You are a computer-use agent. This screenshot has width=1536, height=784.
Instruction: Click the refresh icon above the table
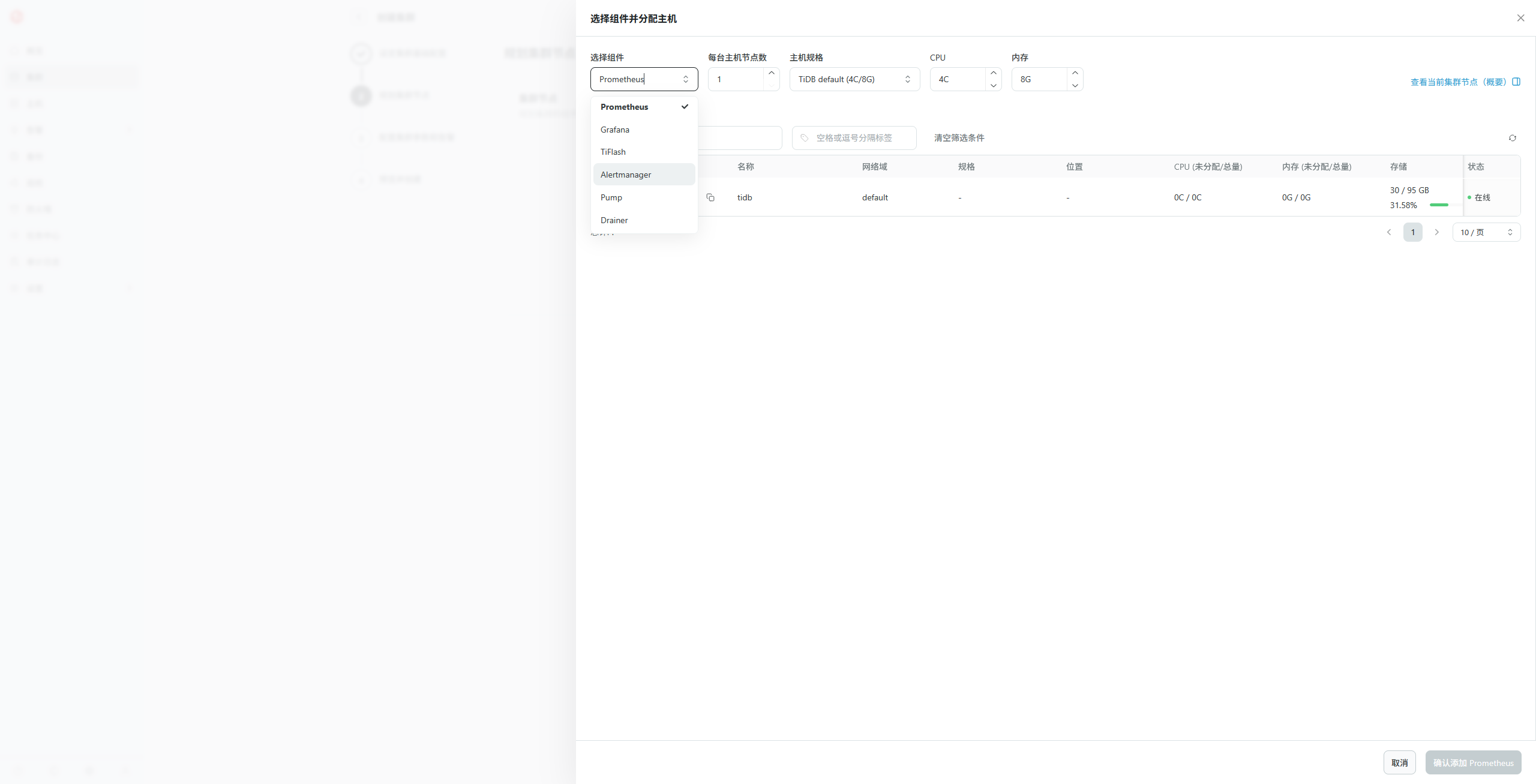[1513, 138]
